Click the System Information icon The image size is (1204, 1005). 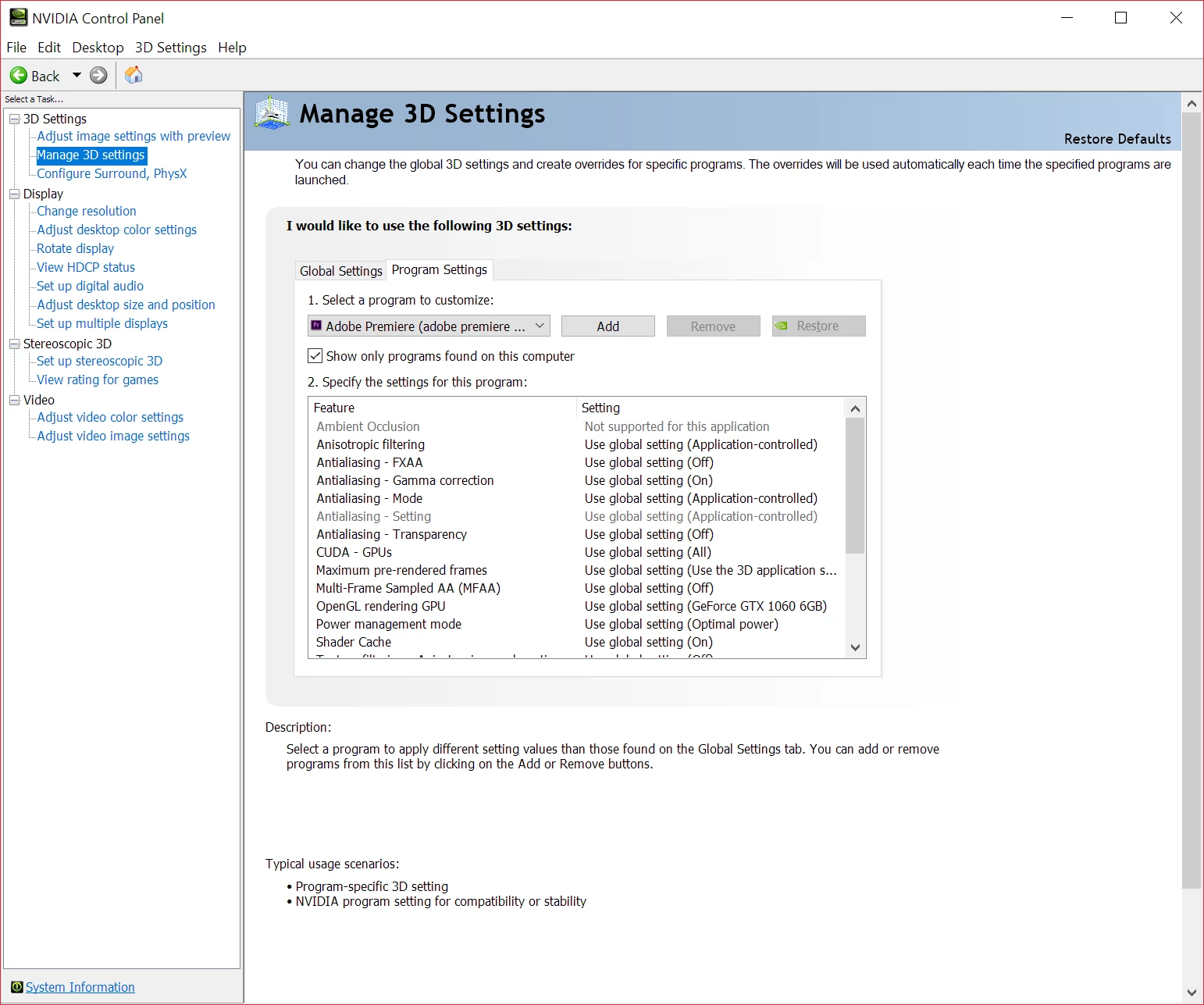[x=17, y=987]
